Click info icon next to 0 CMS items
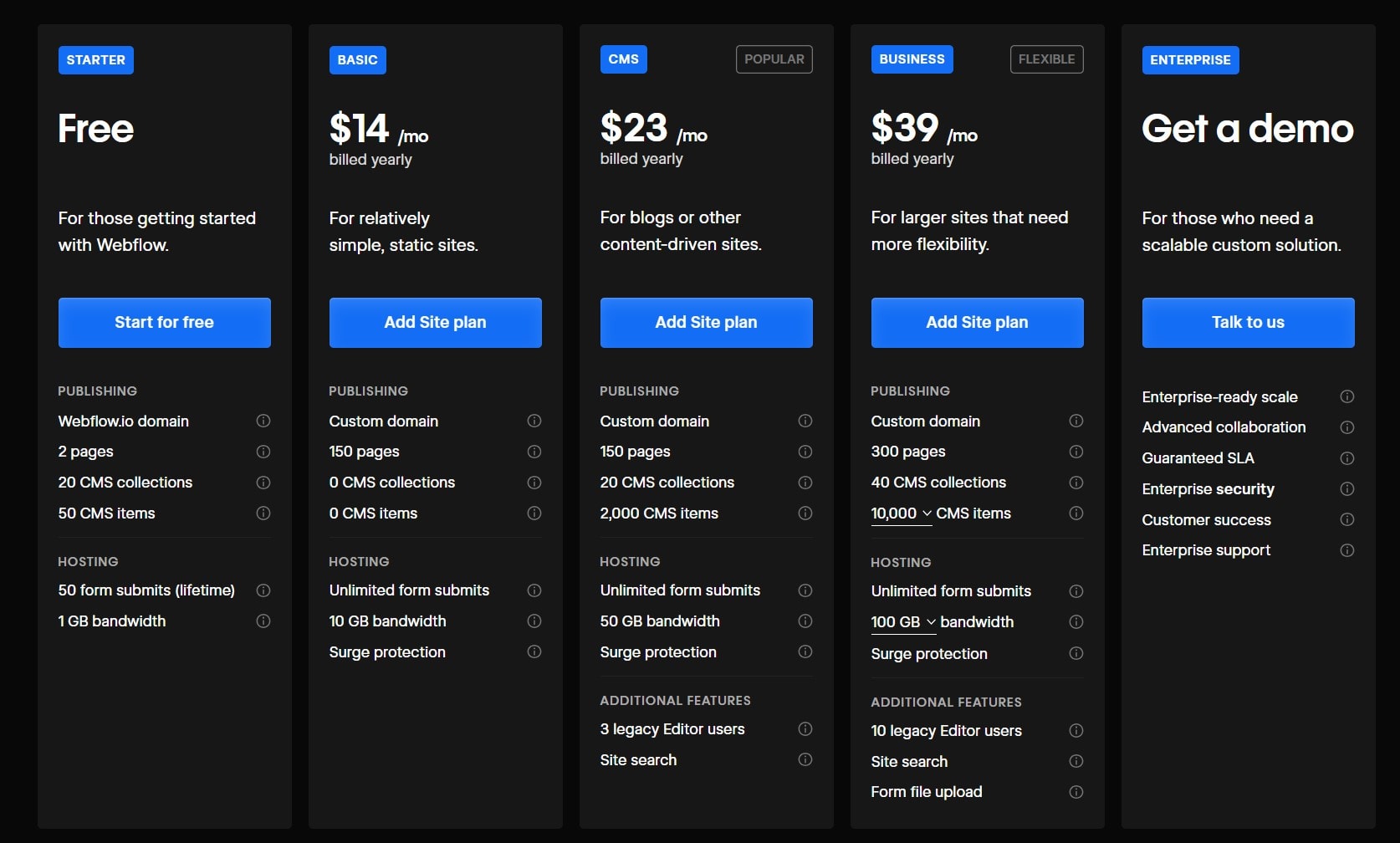The image size is (1400, 843). tap(534, 513)
